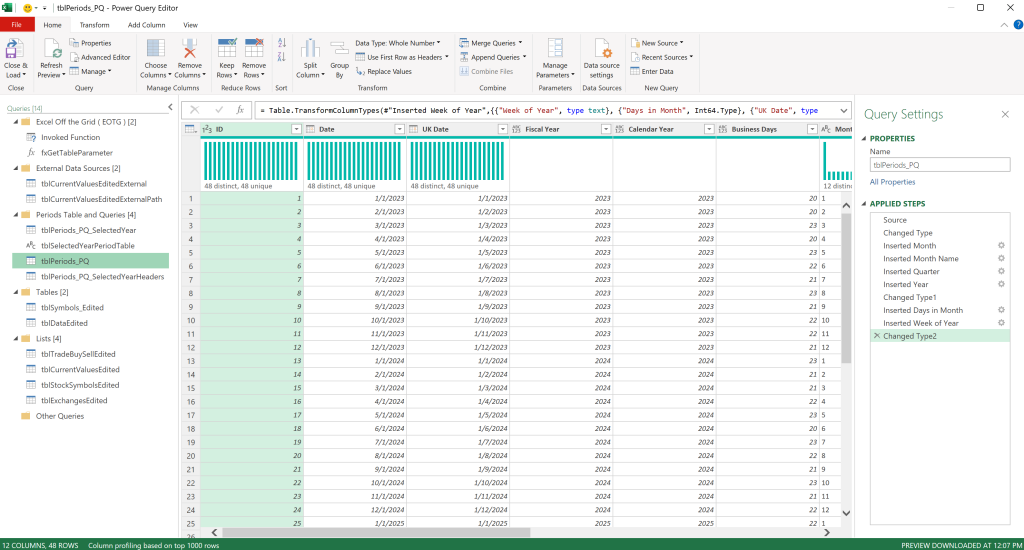Close the Query Settings pane

(x=1005, y=114)
